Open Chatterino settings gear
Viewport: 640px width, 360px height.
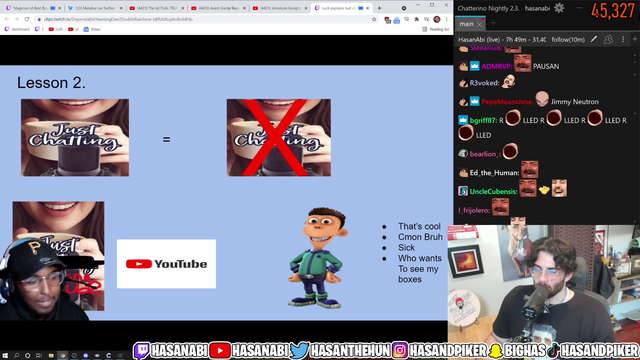coord(559,8)
